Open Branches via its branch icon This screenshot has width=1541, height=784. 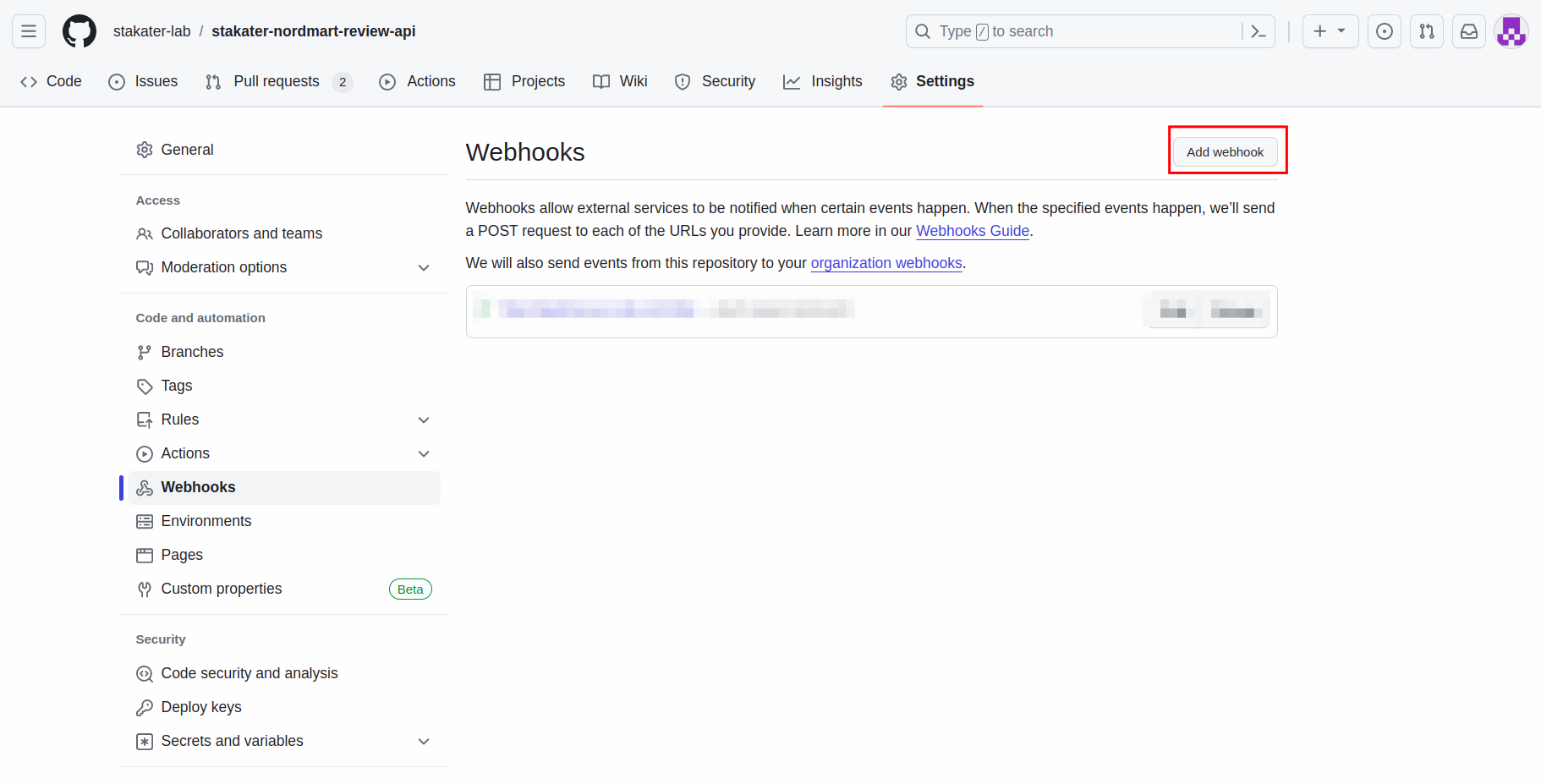point(145,352)
